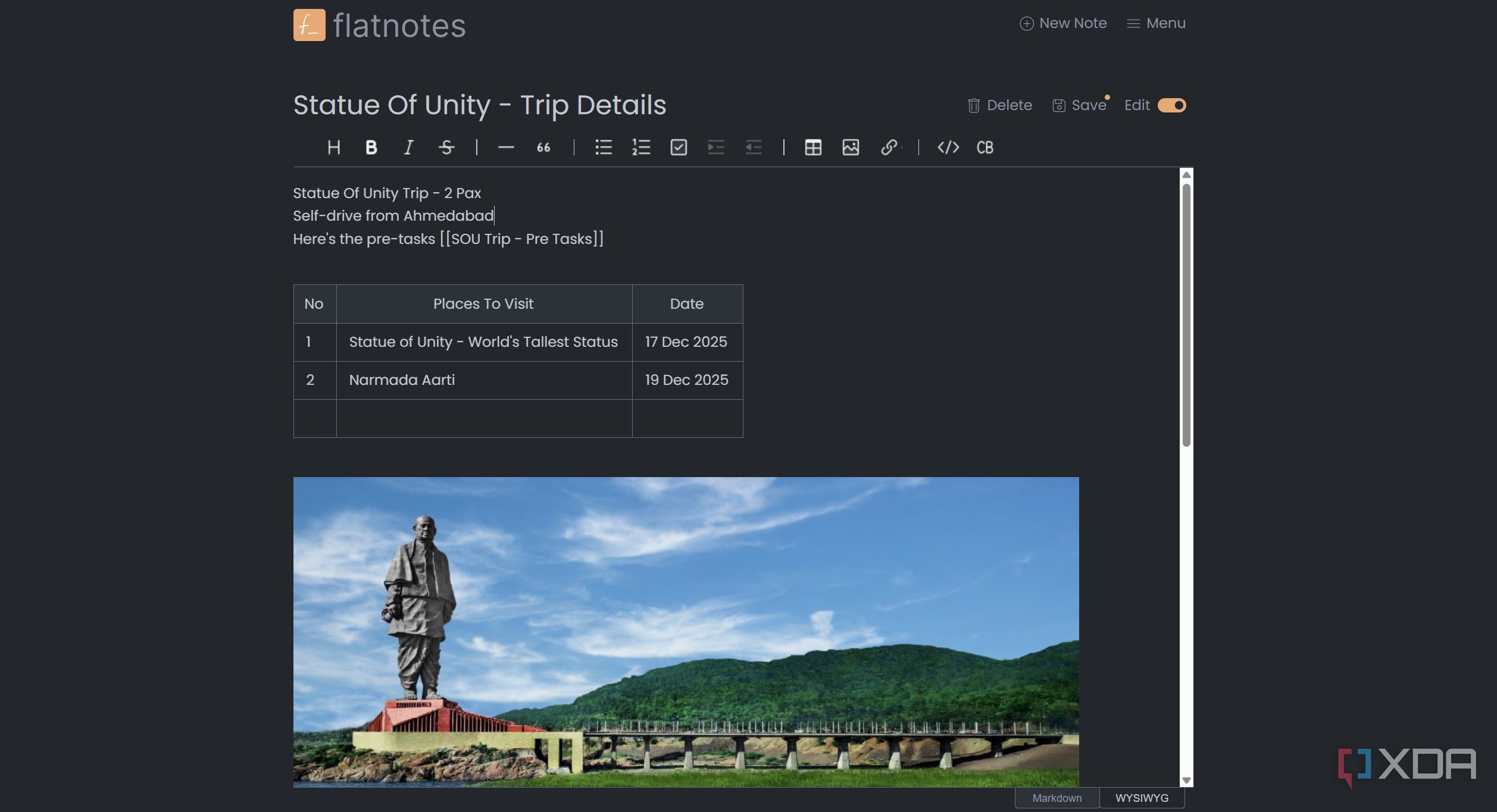Toggle italic formatting

[408, 148]
